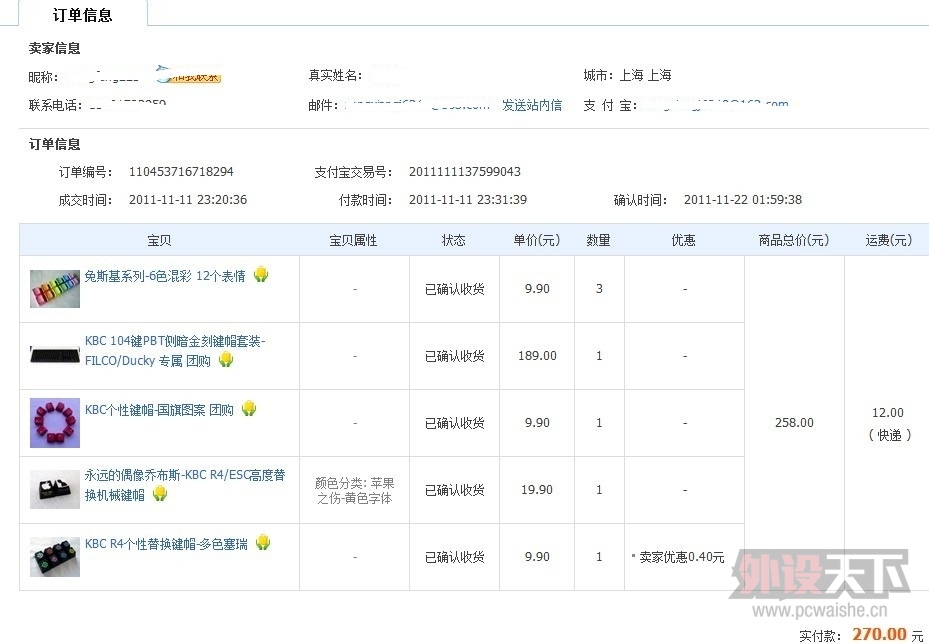
Task: Click the seller contact badge beside nickname
Action: click(x=189, y=75)
